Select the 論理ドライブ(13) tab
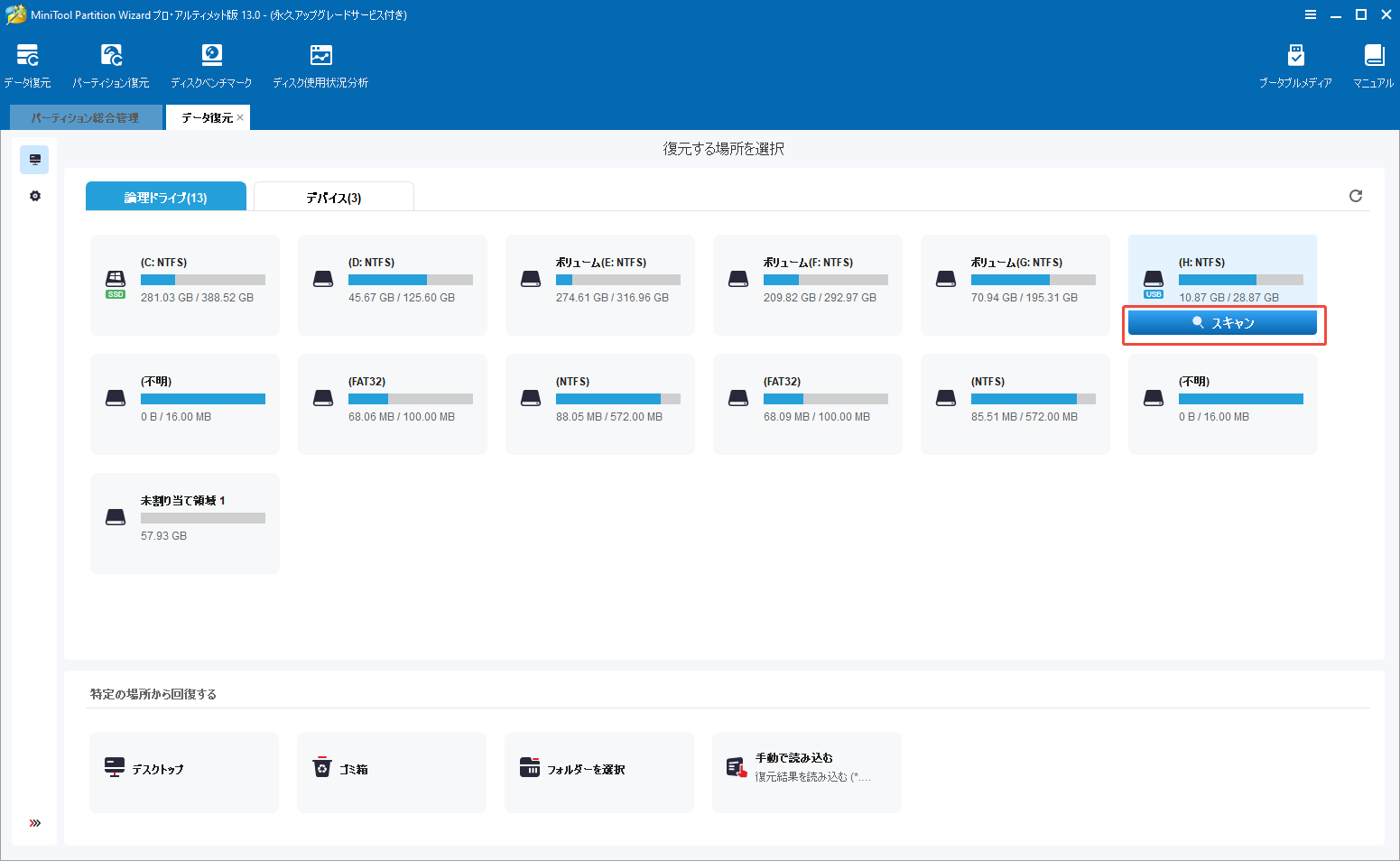This screenshot has width=1400, height=861. [165, 195]
